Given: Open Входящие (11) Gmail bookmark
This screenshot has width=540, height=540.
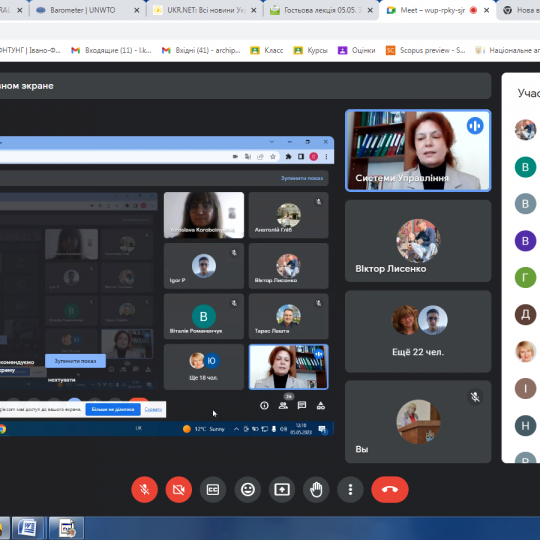Looking at the screenshot, I should click(111, 50).
